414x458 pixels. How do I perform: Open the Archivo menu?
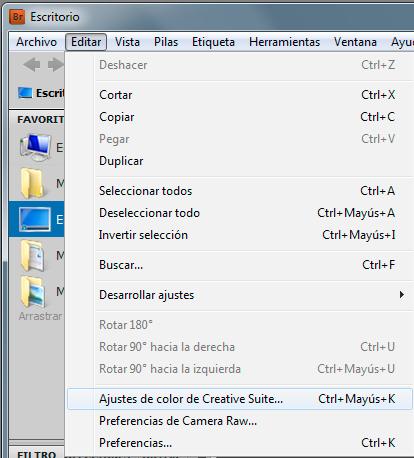[x=36, y=42]
